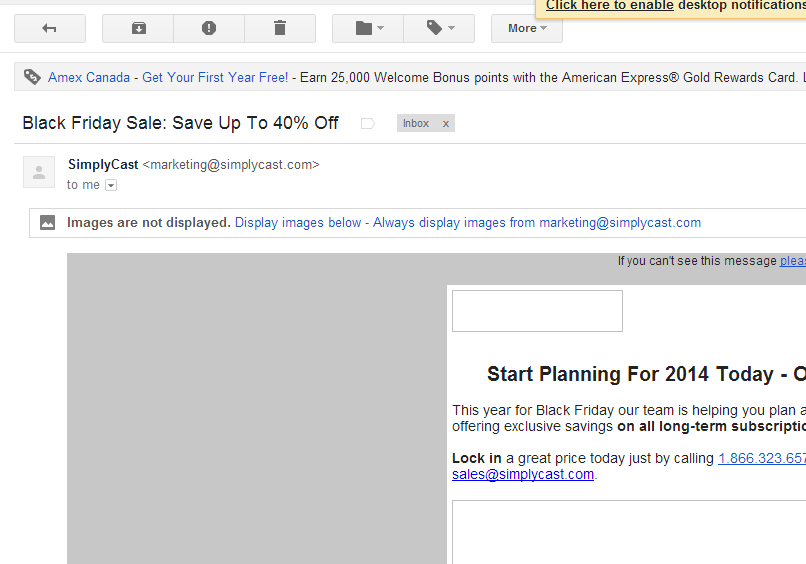Click the sales@simplycast.com email link
The image size is (806, 564).
click(x=523, y=474)
